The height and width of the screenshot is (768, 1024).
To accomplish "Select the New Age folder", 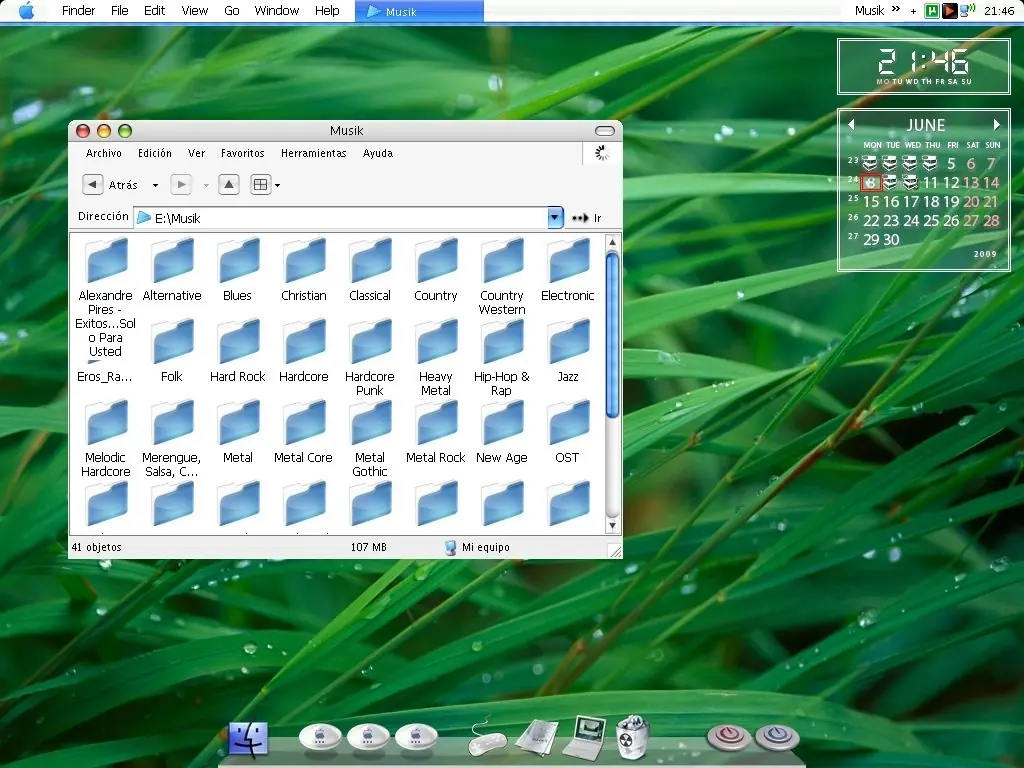I will pos(502,432).
